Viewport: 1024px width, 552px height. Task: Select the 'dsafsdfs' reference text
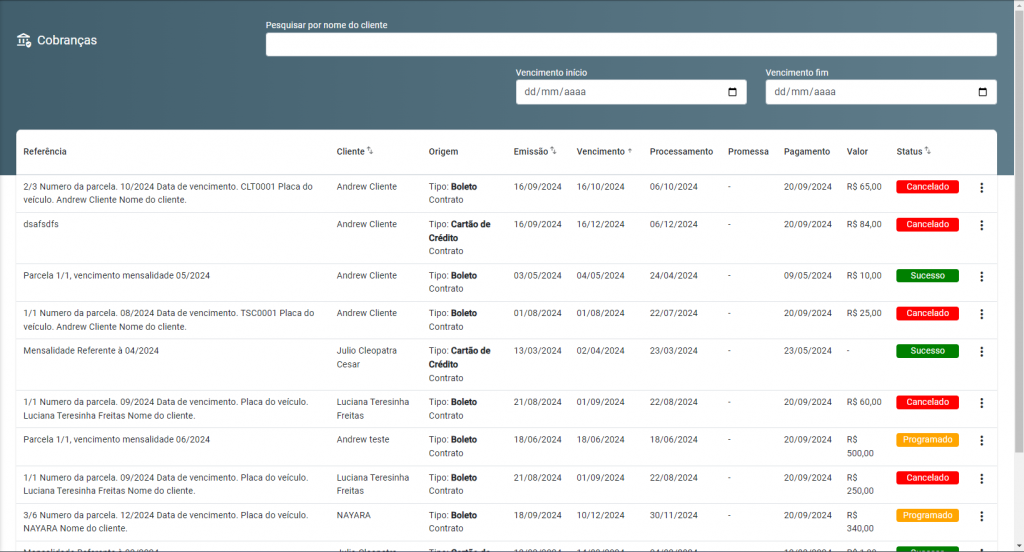click(41, 224)
